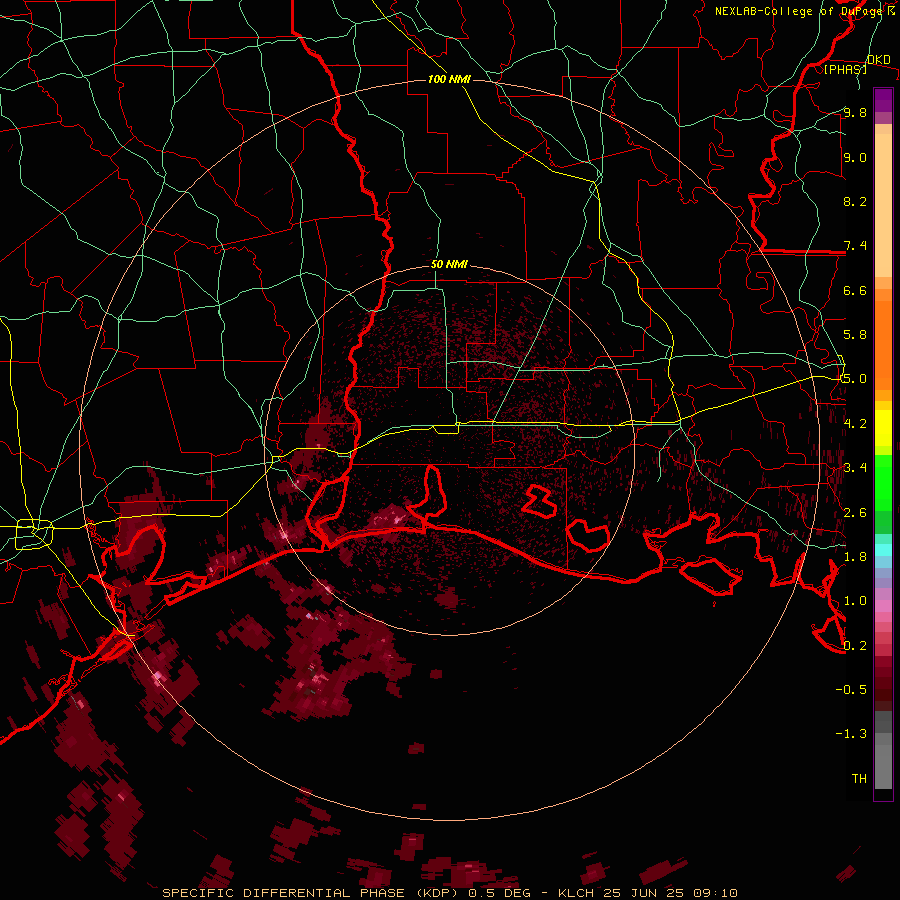Click the 5.0 value on color scale
Screen dimensions: 900x900
pyautogui.click(x=855, y=379)
